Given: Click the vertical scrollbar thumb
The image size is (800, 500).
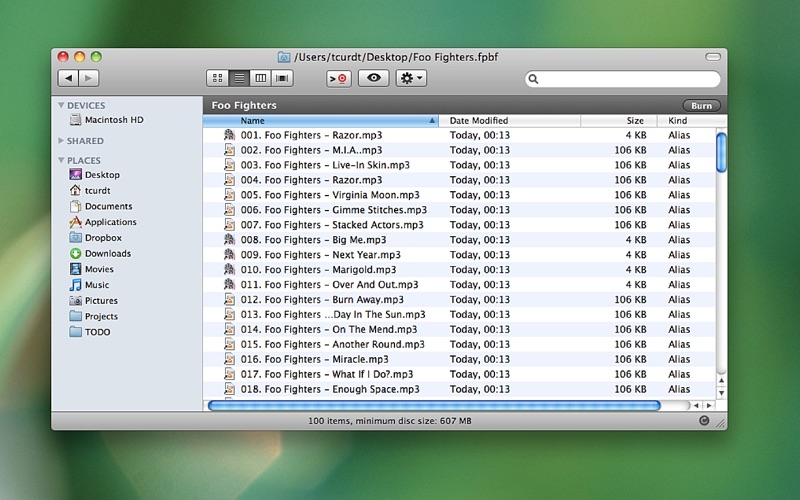Looking at the screenshot, I should (721, 152).
